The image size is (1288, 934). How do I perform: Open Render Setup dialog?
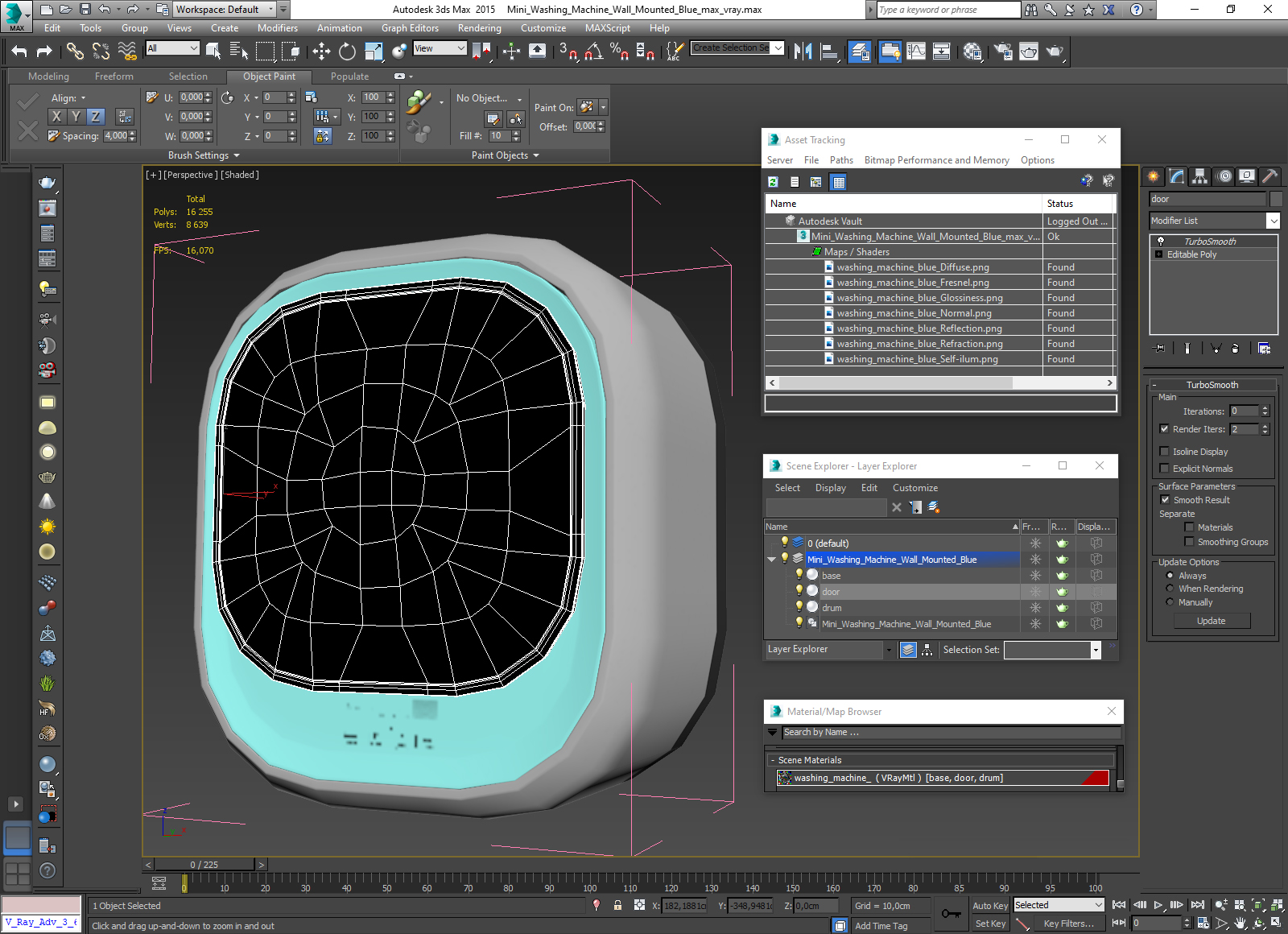(x=1003, y=52)
